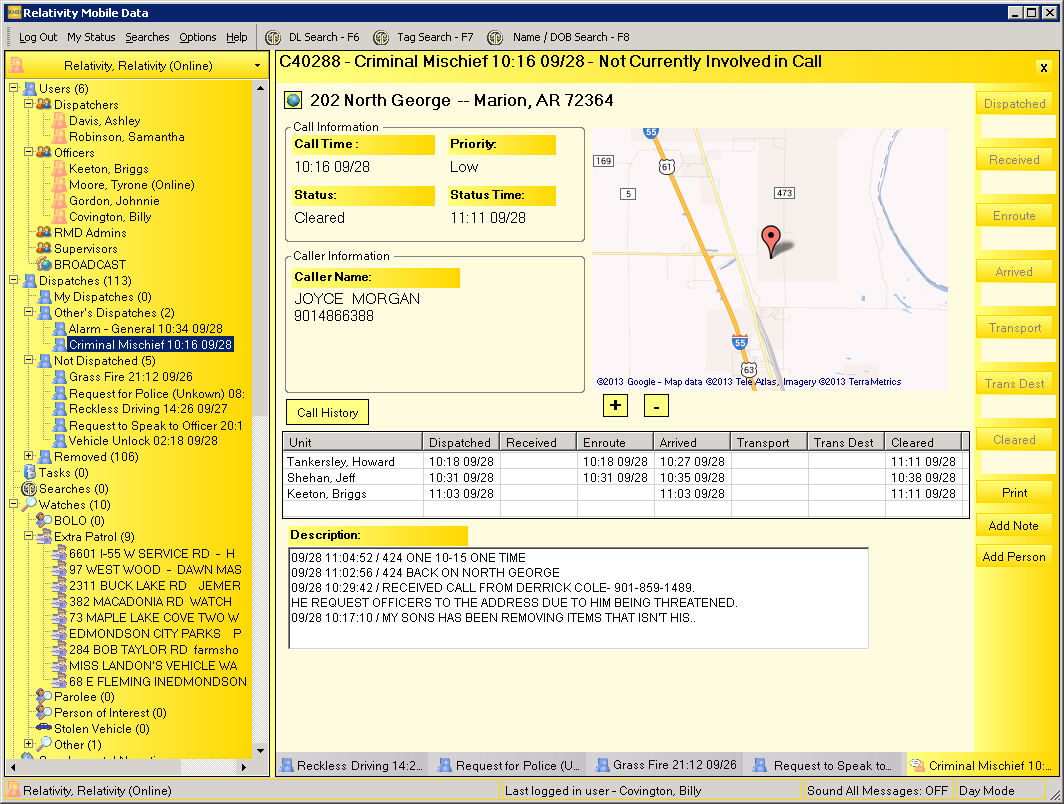Click the BOLO watch icon
The width and height of the screenshot is (1064, 804).
pyautogui.click(x=44, y=520)
